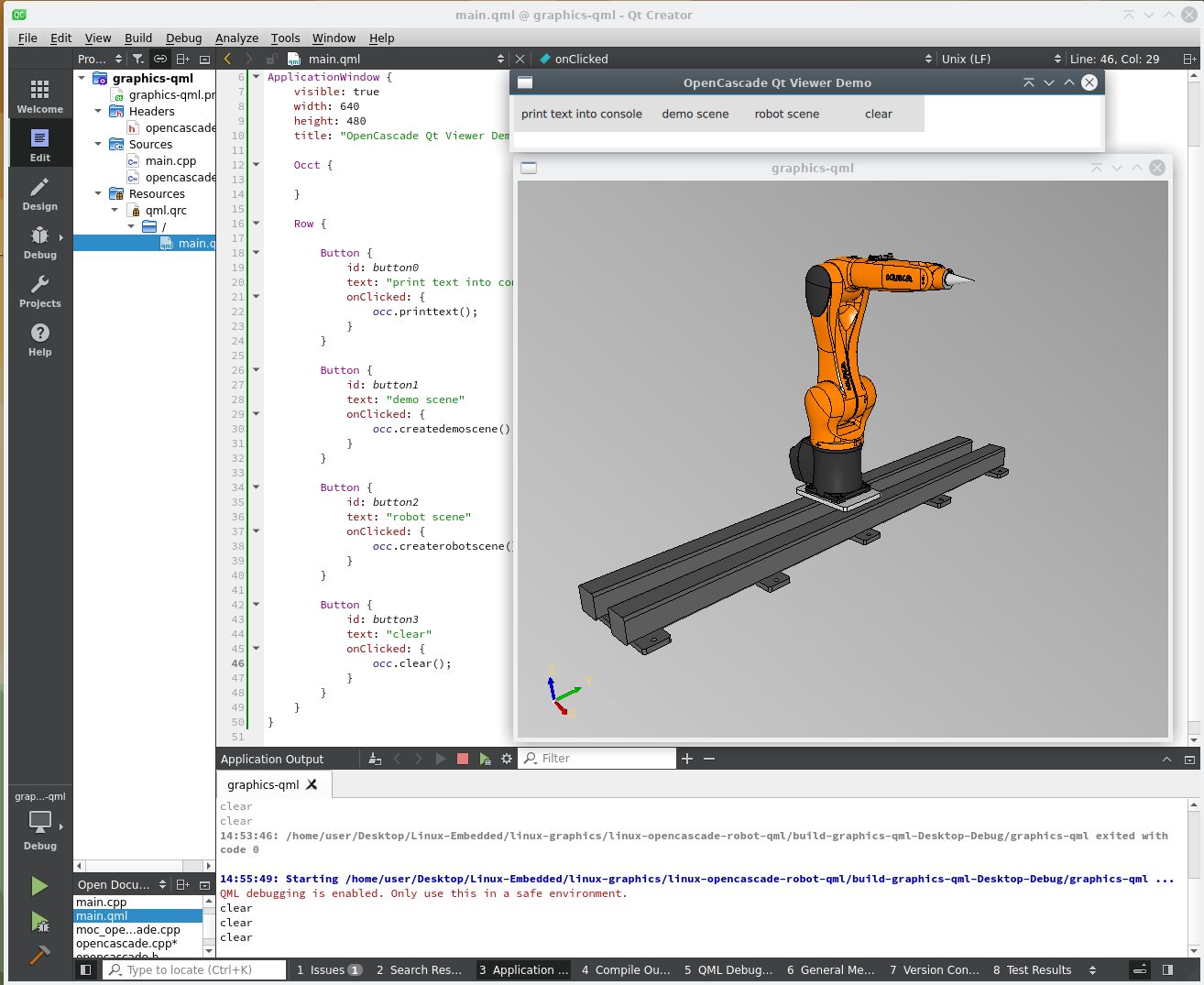This screenshot has width=1204, height=985.
Task: Zoom out Application Output with minus
Action: pos(709,759)
